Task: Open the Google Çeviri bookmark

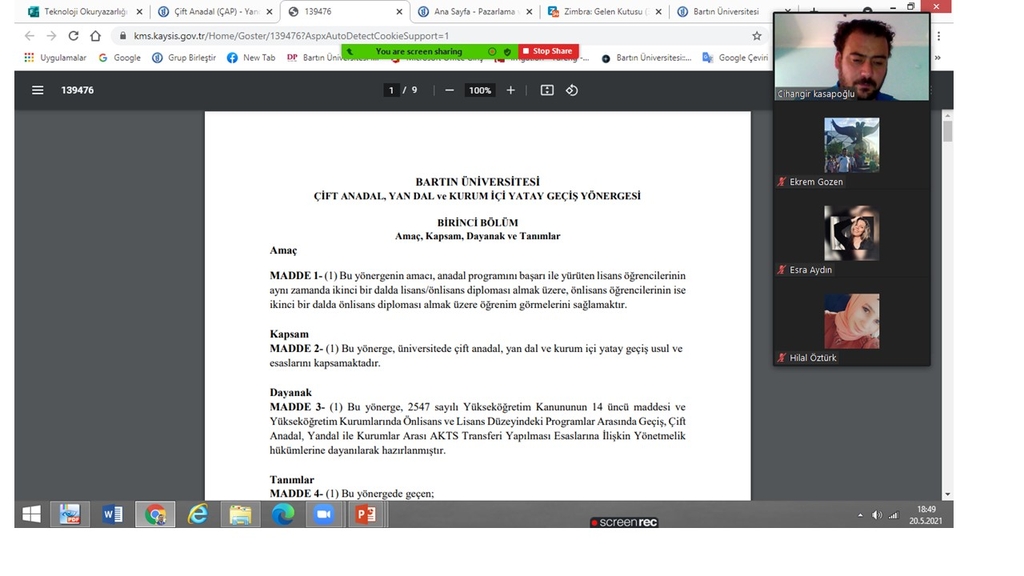Action: coord(740,58)
